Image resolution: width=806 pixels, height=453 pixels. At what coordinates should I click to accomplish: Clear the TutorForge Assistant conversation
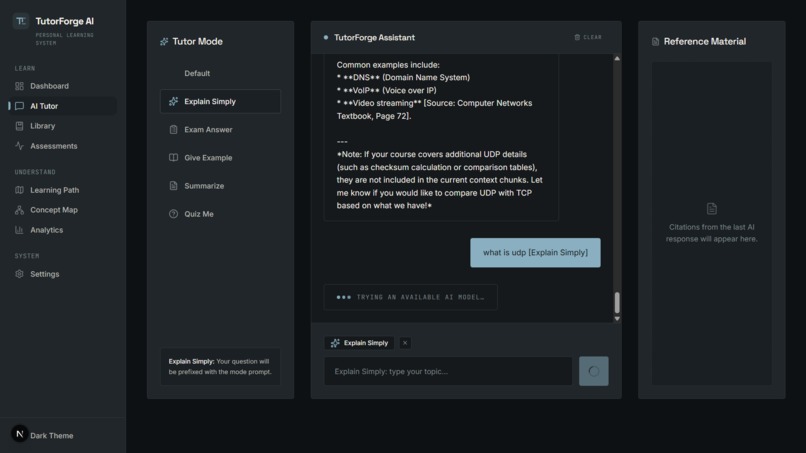[x=588, y=37]
